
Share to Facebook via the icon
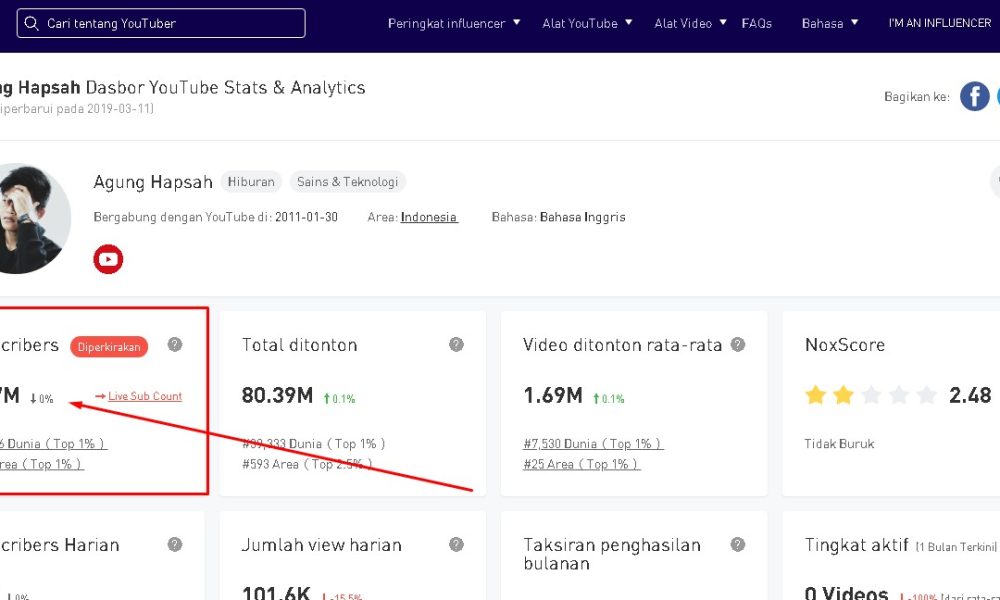point(974,96)
